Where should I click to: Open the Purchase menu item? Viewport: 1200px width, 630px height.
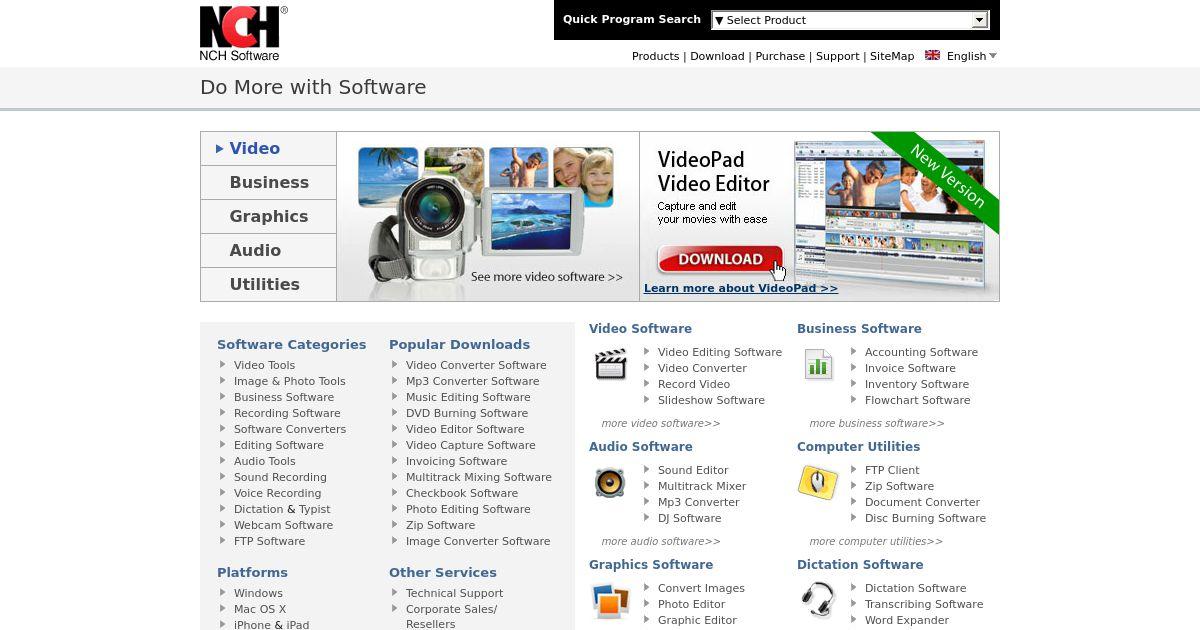click(780, 56)
